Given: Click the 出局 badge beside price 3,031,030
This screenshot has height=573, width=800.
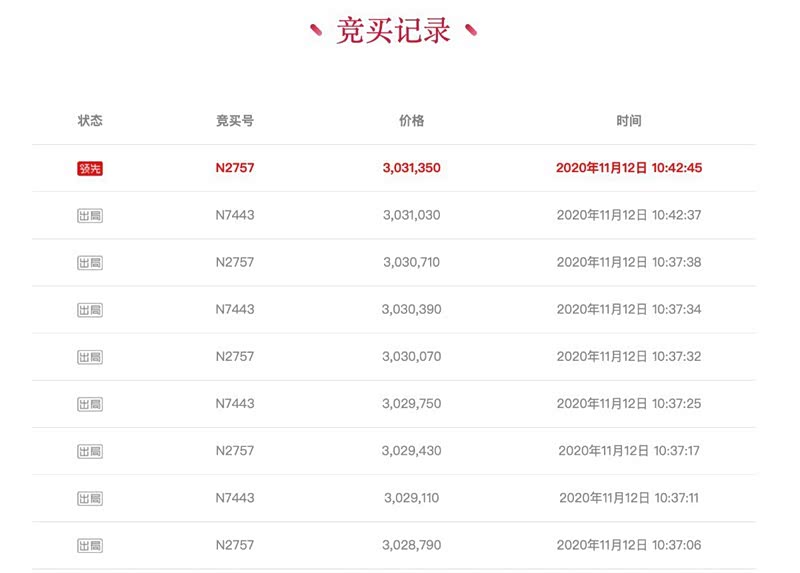Looking at the screenshot, I should coord(90,215).
